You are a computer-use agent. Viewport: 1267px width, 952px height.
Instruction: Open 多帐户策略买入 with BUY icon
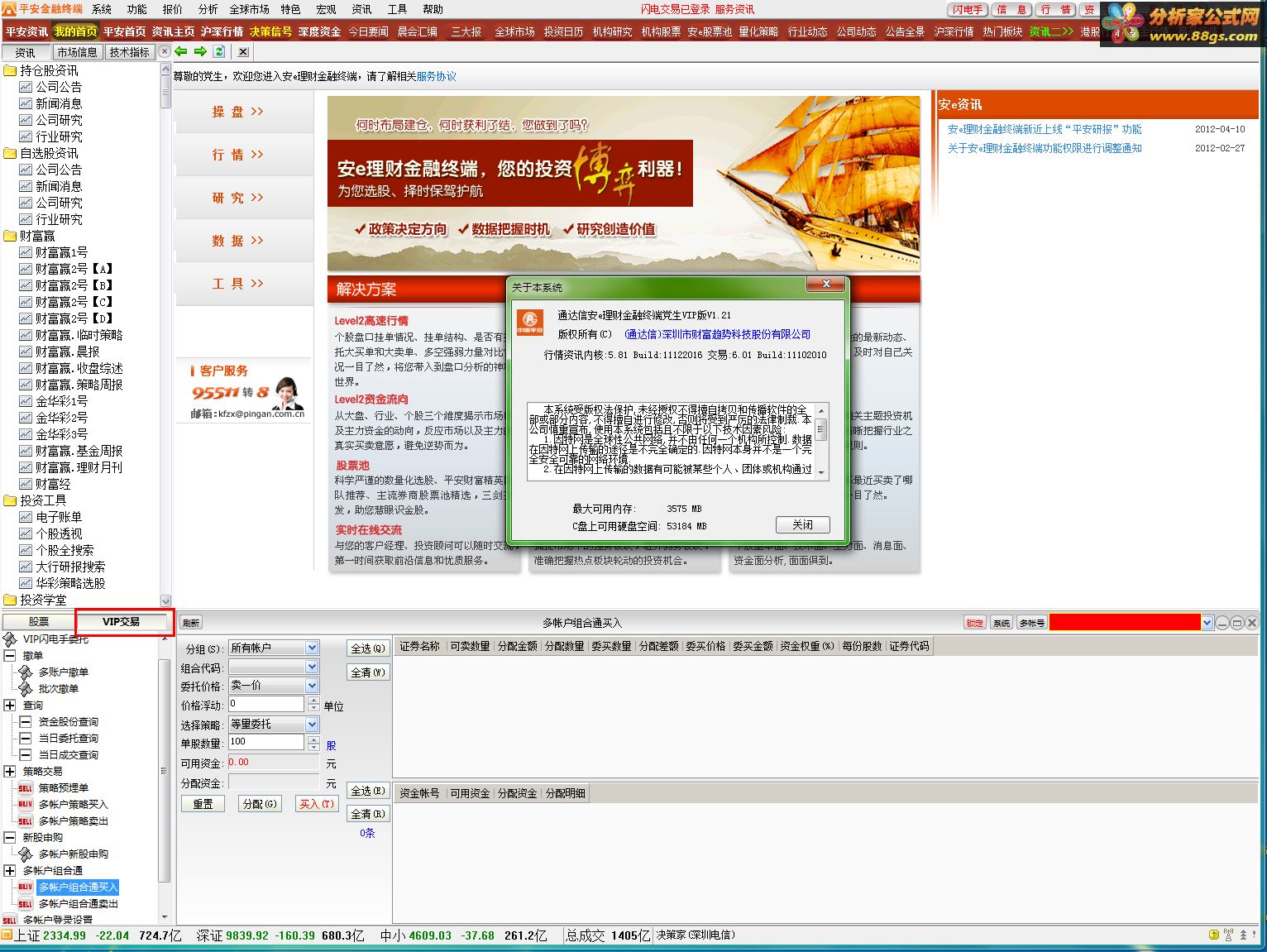(x=64, y=805)
